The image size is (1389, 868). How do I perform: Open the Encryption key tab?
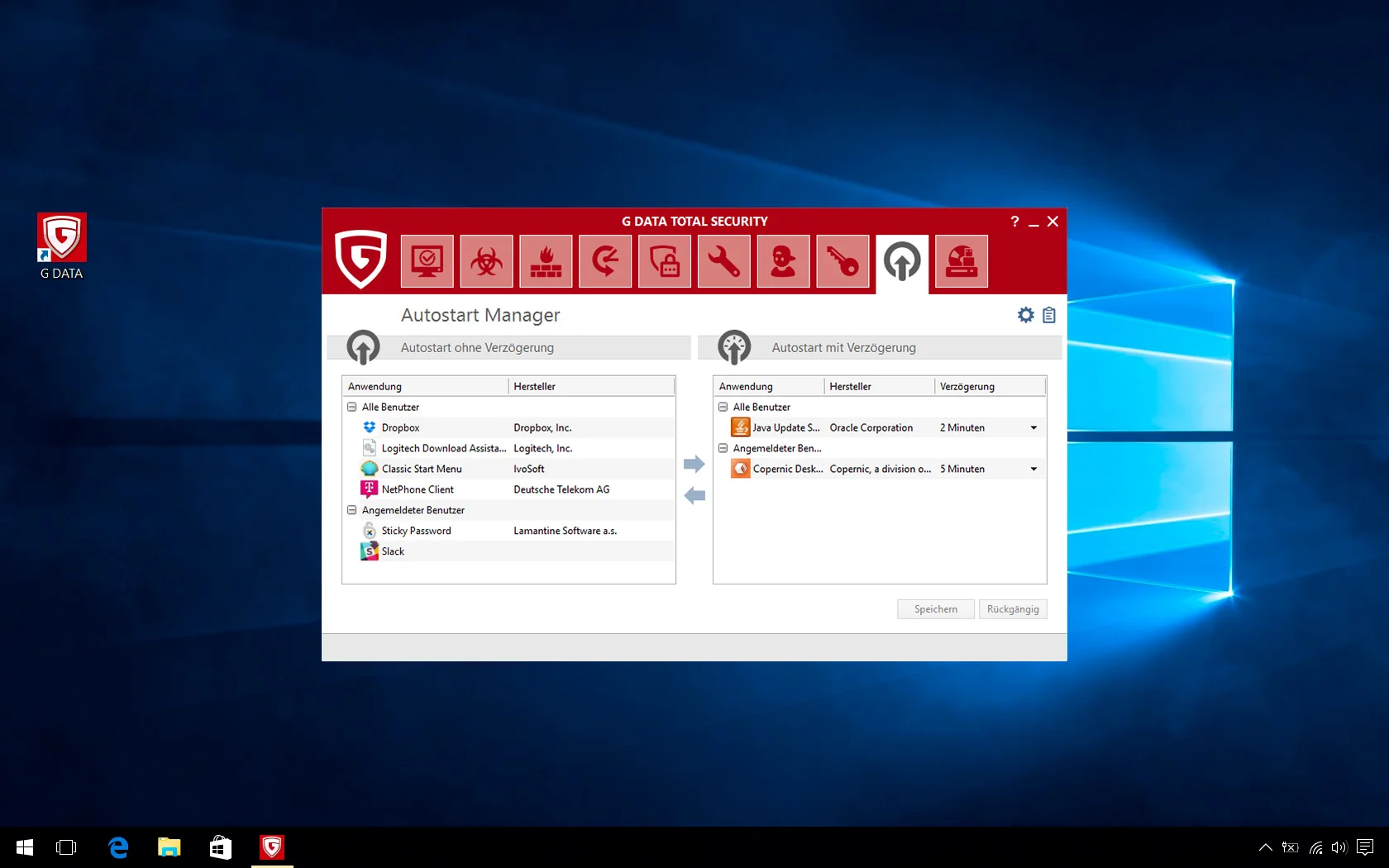point(842,261)
